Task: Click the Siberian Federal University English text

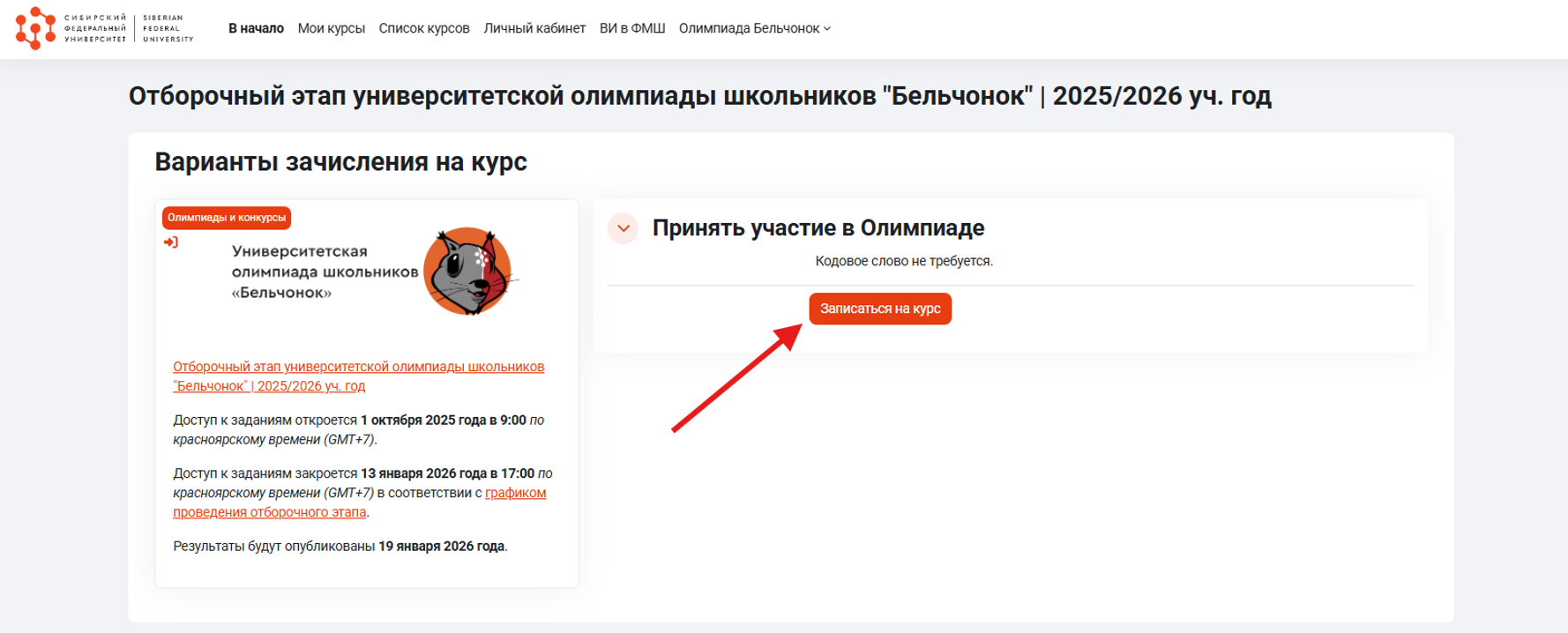Action: pos(168,28)
